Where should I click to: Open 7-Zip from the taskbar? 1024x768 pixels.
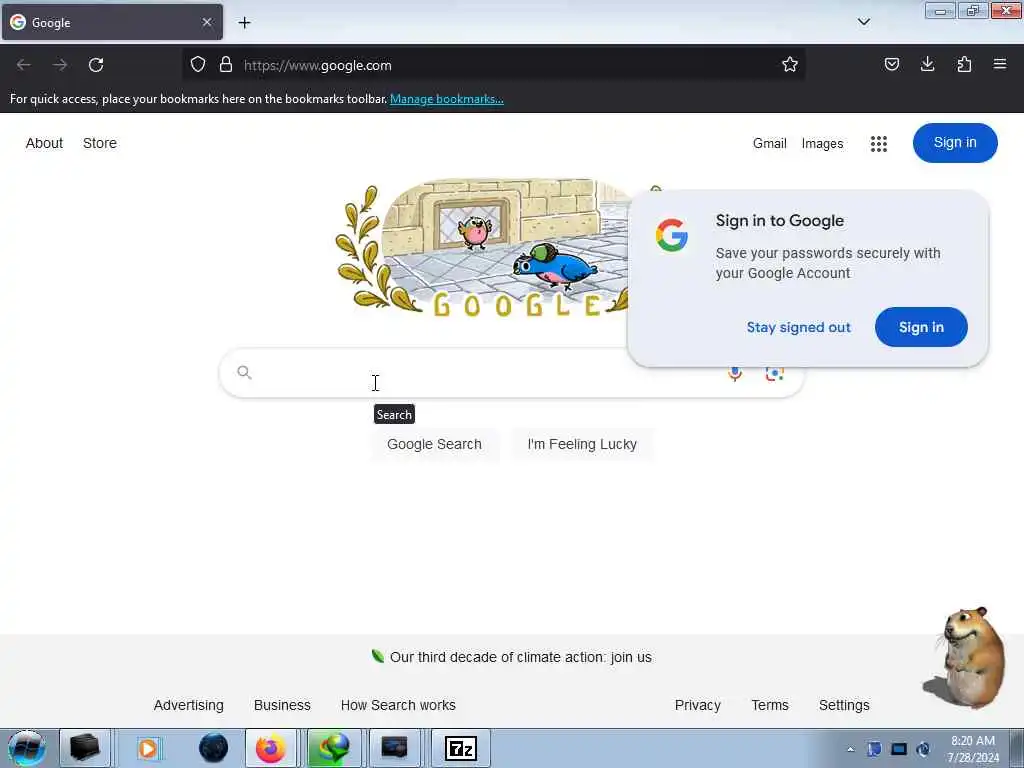(x=460, y=748)
